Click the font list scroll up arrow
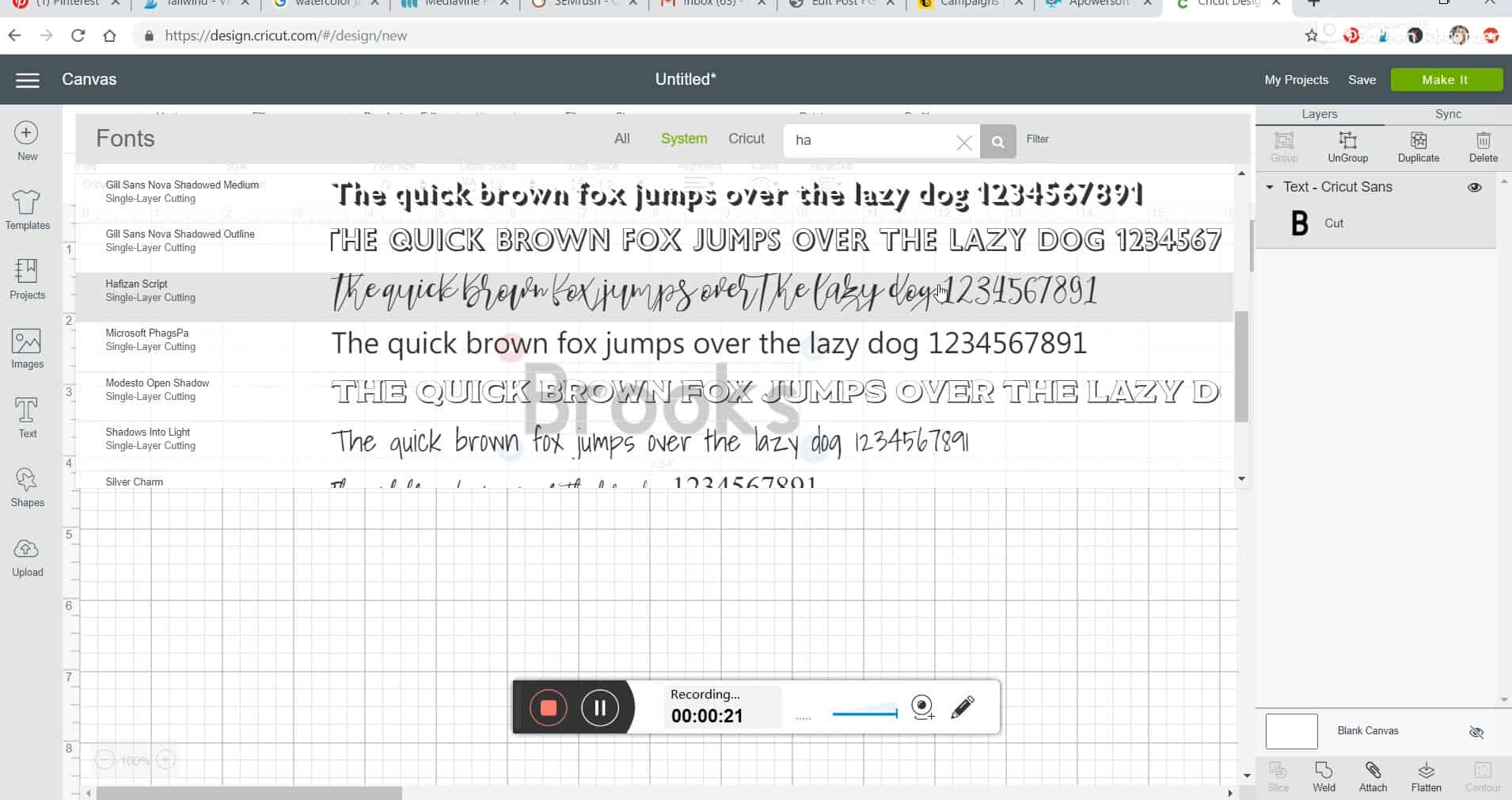The height and width of the screenshot is (800, 1512). tap(1241, 173)
